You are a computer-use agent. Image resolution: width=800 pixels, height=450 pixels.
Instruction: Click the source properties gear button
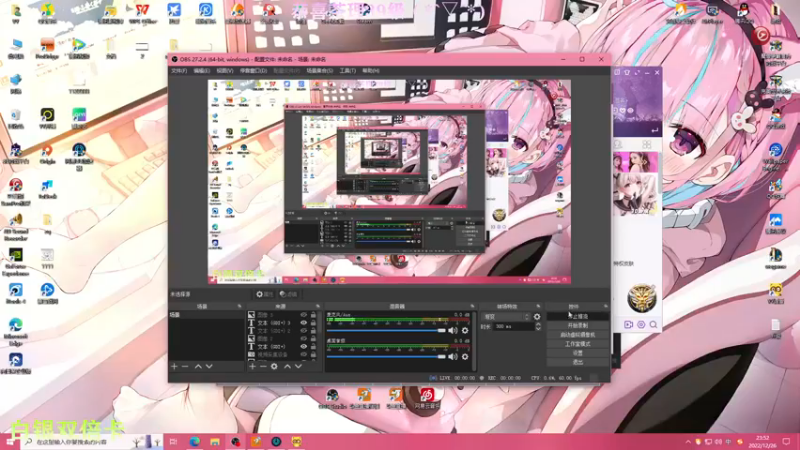click(x=264, y=294)
